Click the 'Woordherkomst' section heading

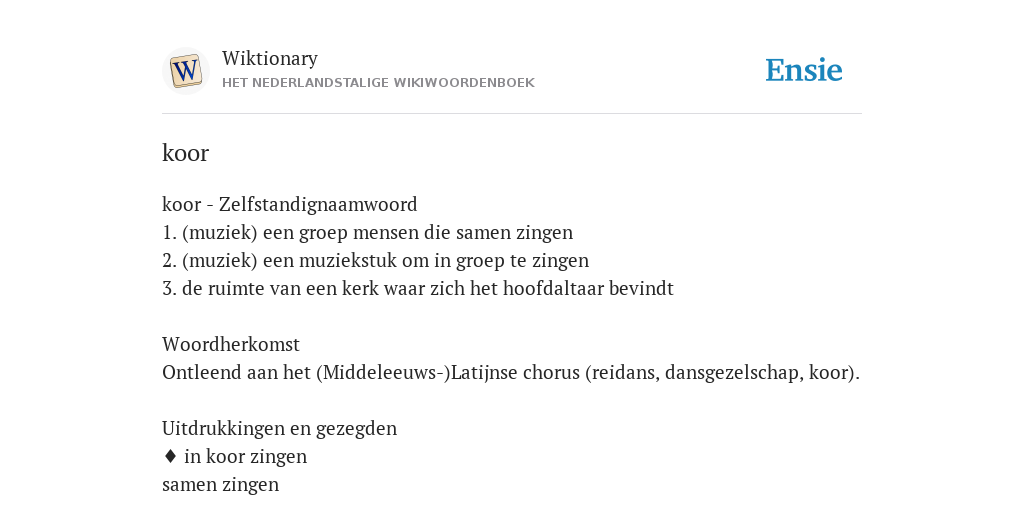231,344
